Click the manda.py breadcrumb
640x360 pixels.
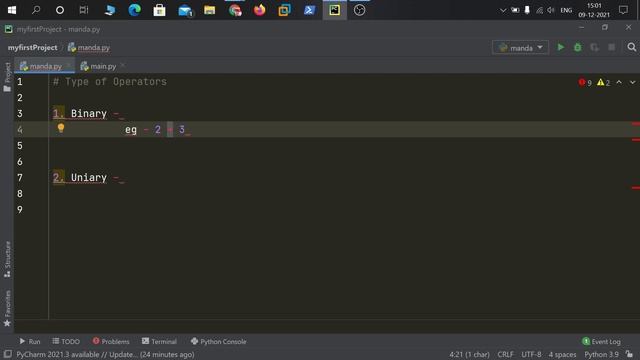point(89,48)
